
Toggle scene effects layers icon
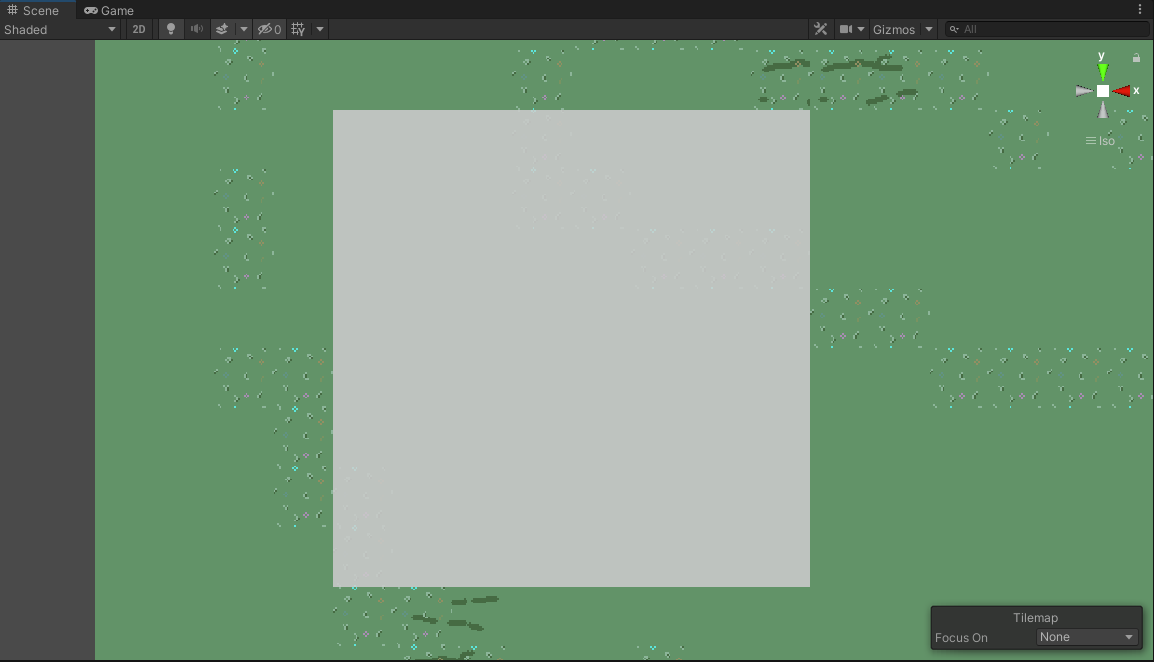pyautogui.click(x=223, y=29)
